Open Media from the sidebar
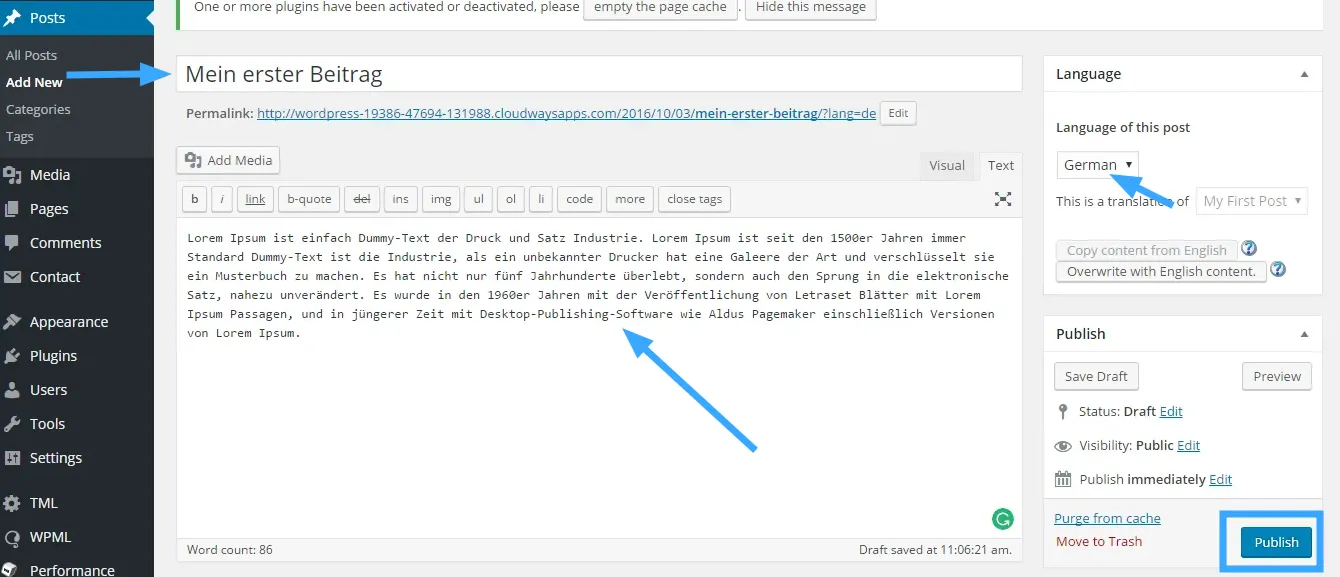Screen dimensions: 1340x577 point(49,175)
